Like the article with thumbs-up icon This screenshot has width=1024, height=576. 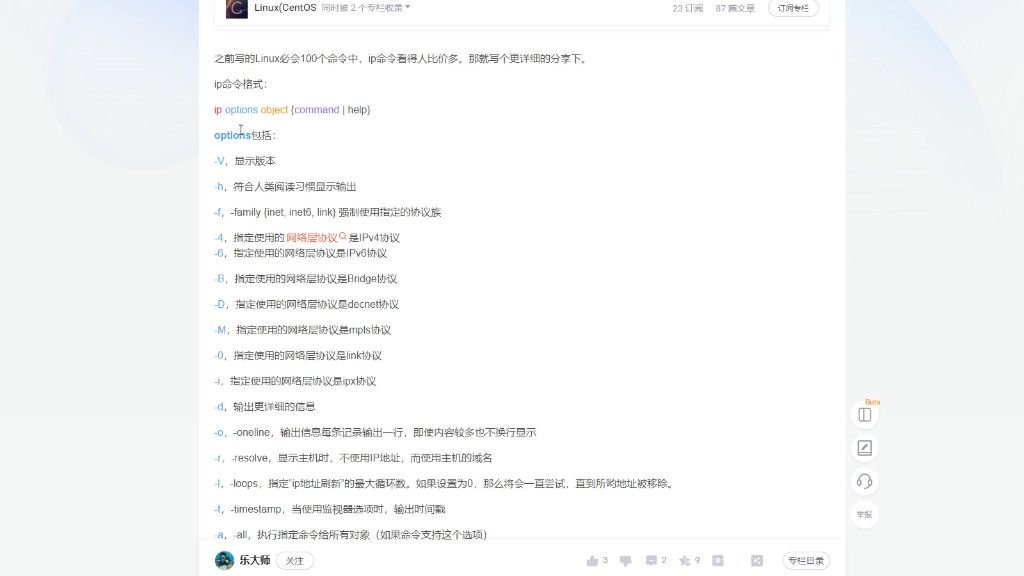(592, 560)
